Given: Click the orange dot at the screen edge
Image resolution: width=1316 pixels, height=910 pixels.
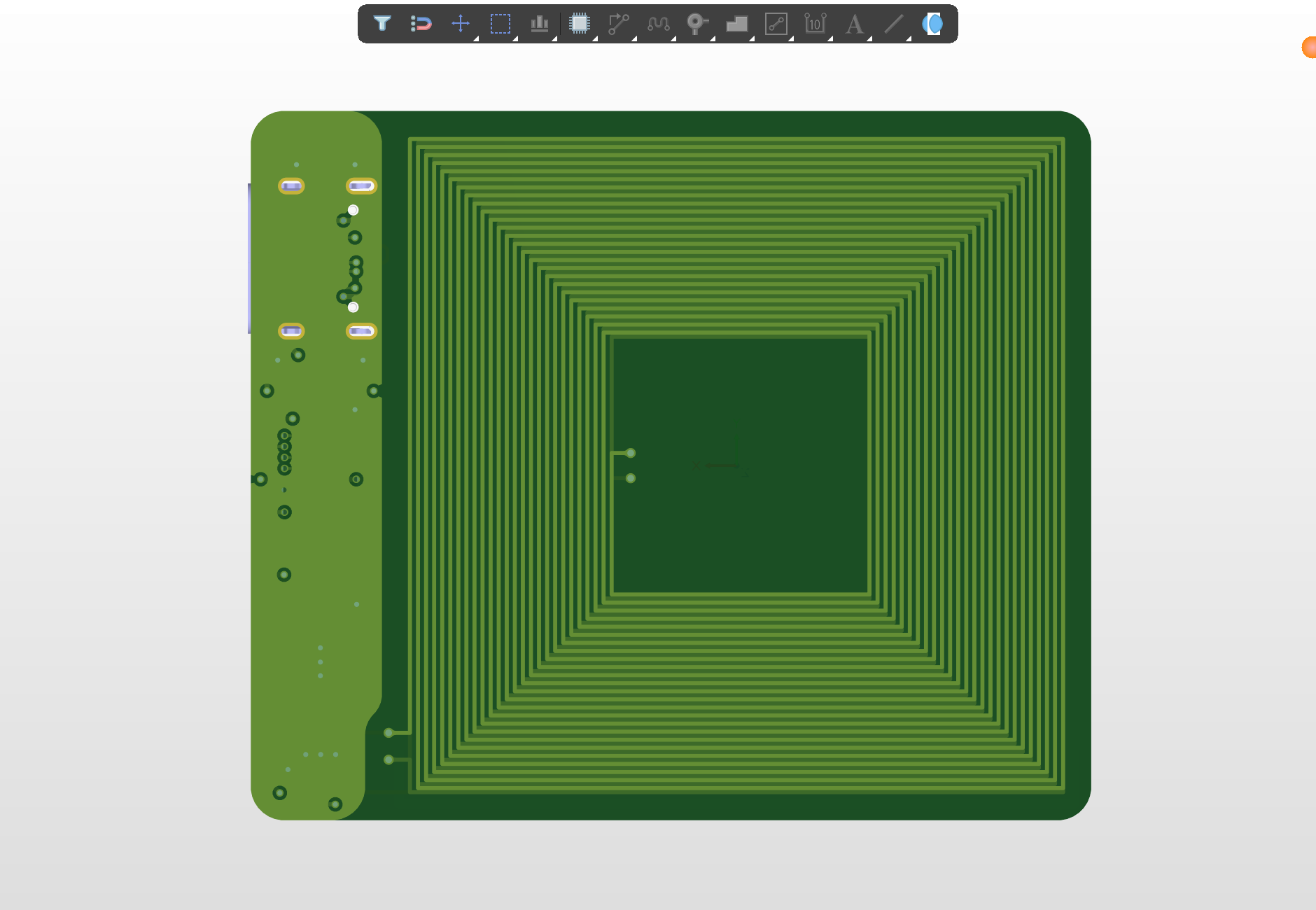Looking at the screenshot, I should tap(1309, 47).
